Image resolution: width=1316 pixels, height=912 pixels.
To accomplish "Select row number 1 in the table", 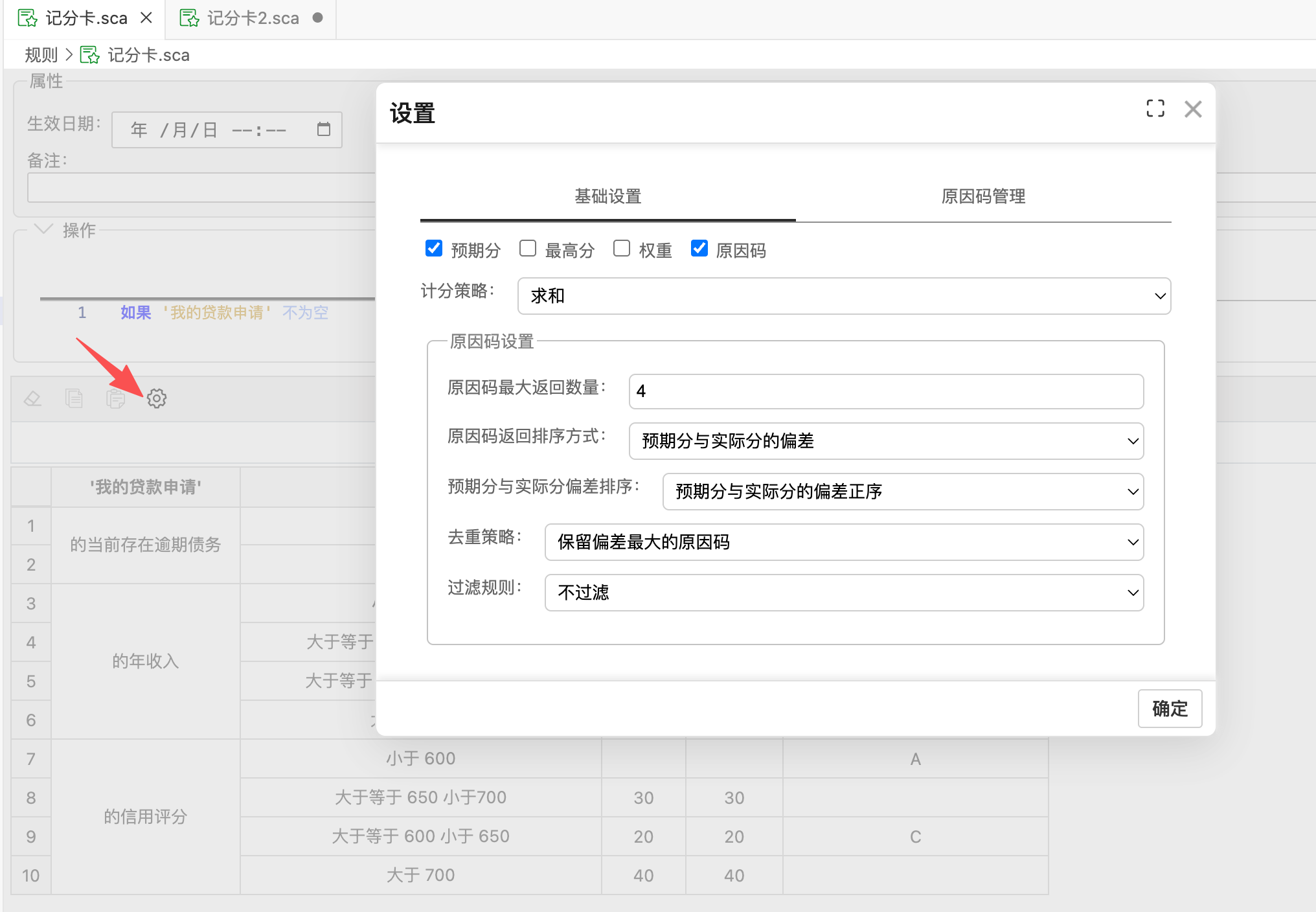I will tap(31, 526).
